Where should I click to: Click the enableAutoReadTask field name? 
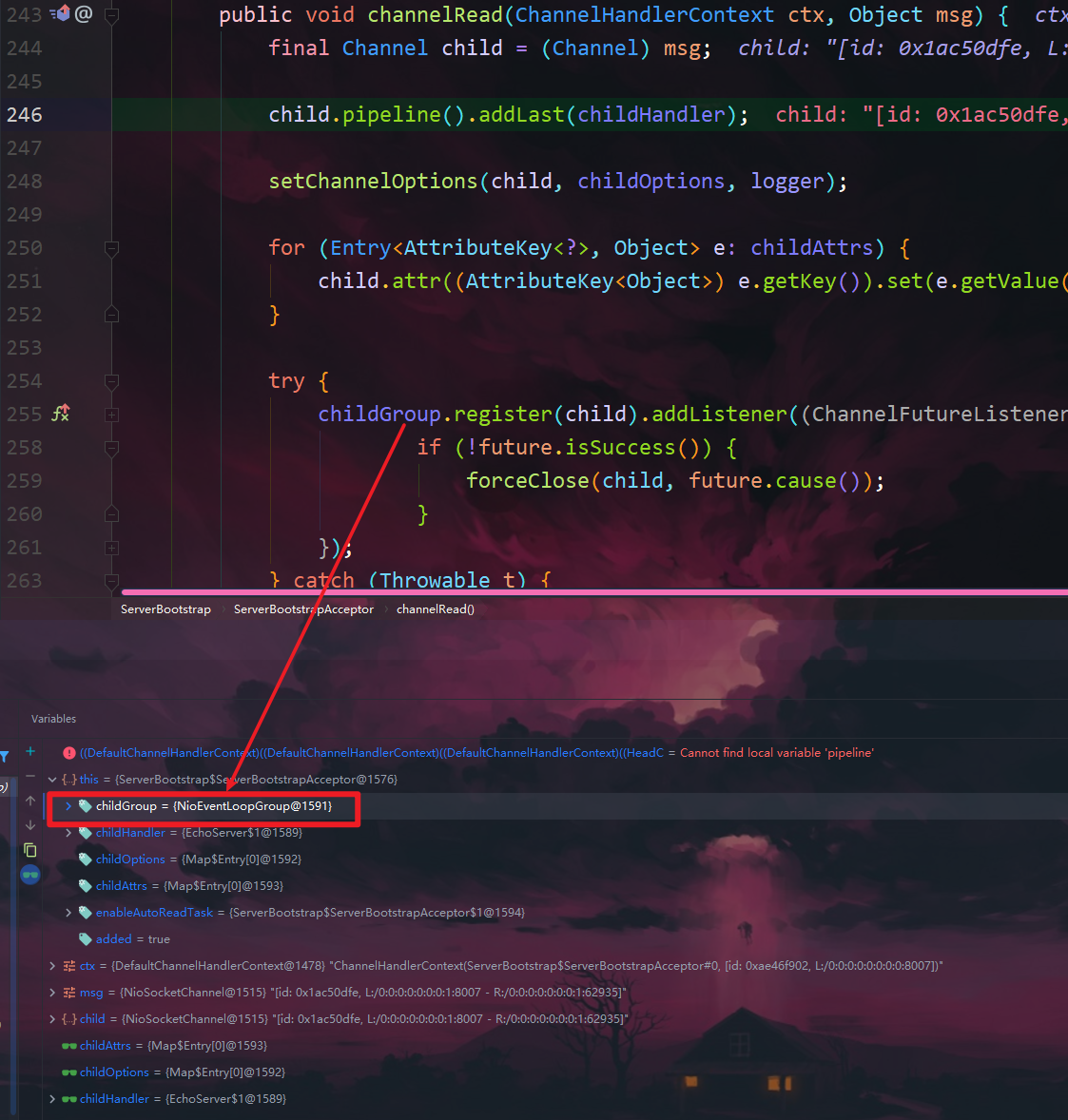[x=154, y=913]
